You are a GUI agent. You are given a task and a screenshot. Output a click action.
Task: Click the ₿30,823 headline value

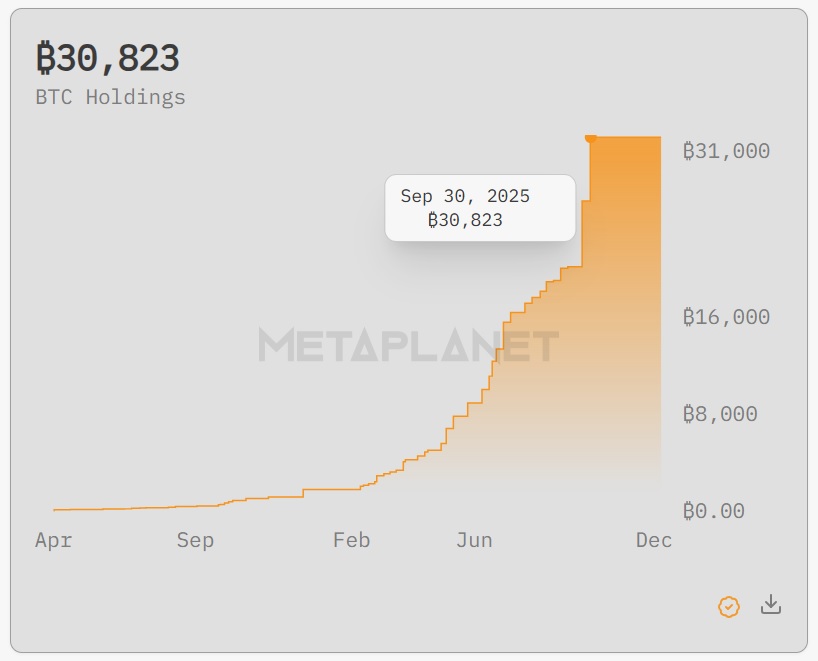click(108, 59)
